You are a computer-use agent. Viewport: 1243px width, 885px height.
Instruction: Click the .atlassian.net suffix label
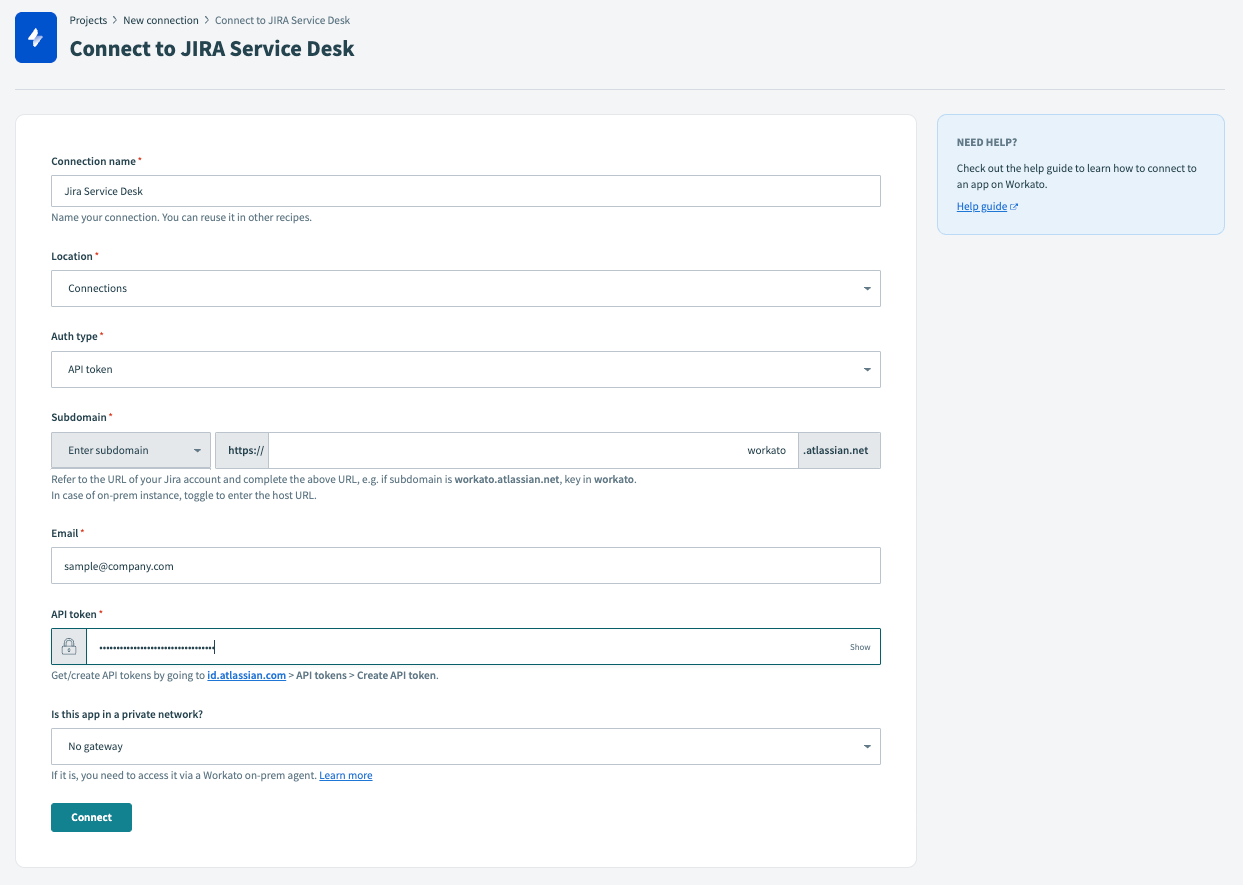tap(838, 450)
